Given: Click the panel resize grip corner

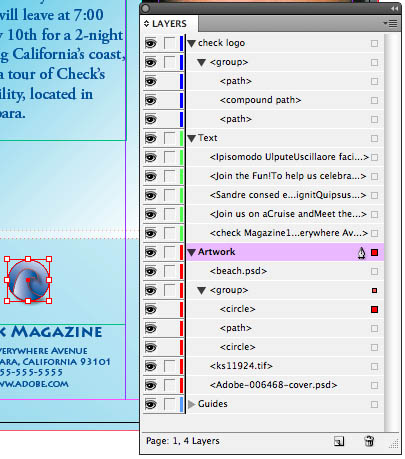Looking at the screenshot, I should point(394,444).
